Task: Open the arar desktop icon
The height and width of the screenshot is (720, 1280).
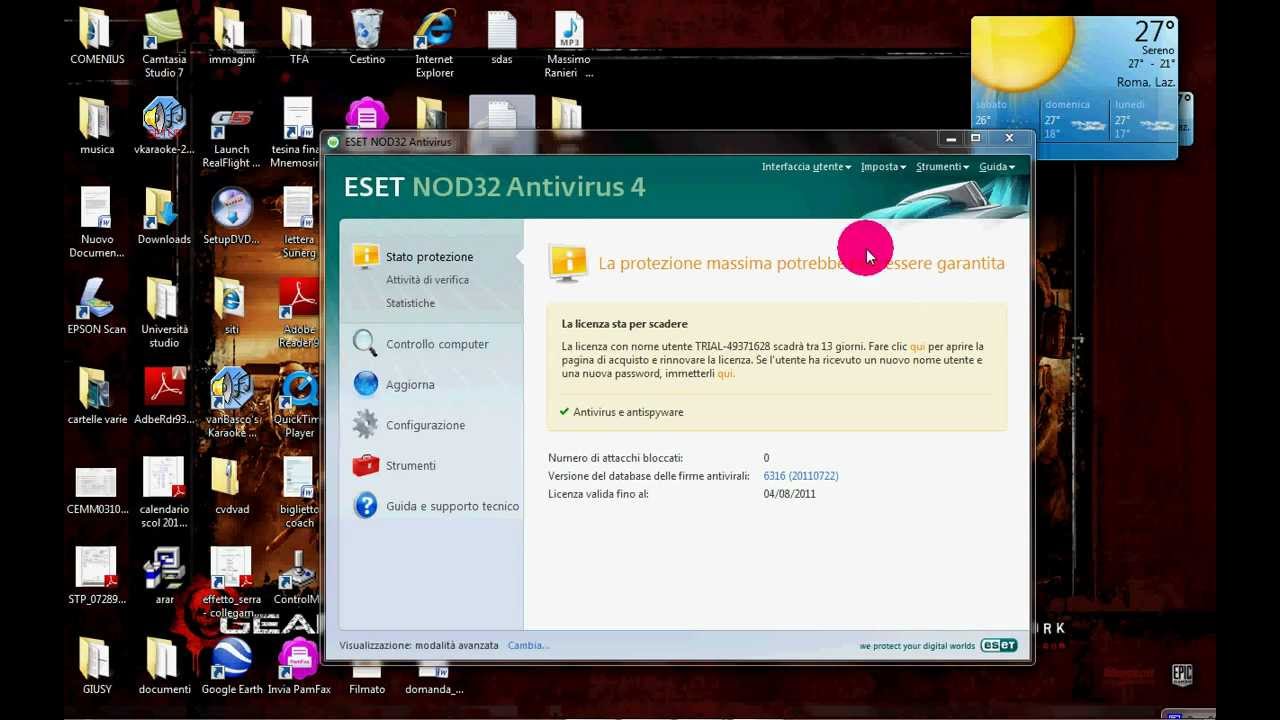Action: click(164, 577)
